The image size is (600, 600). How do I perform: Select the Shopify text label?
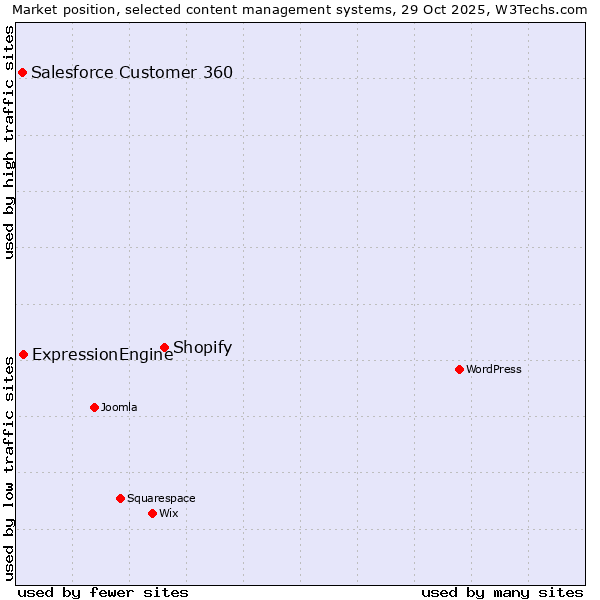[x=203, y=347]
